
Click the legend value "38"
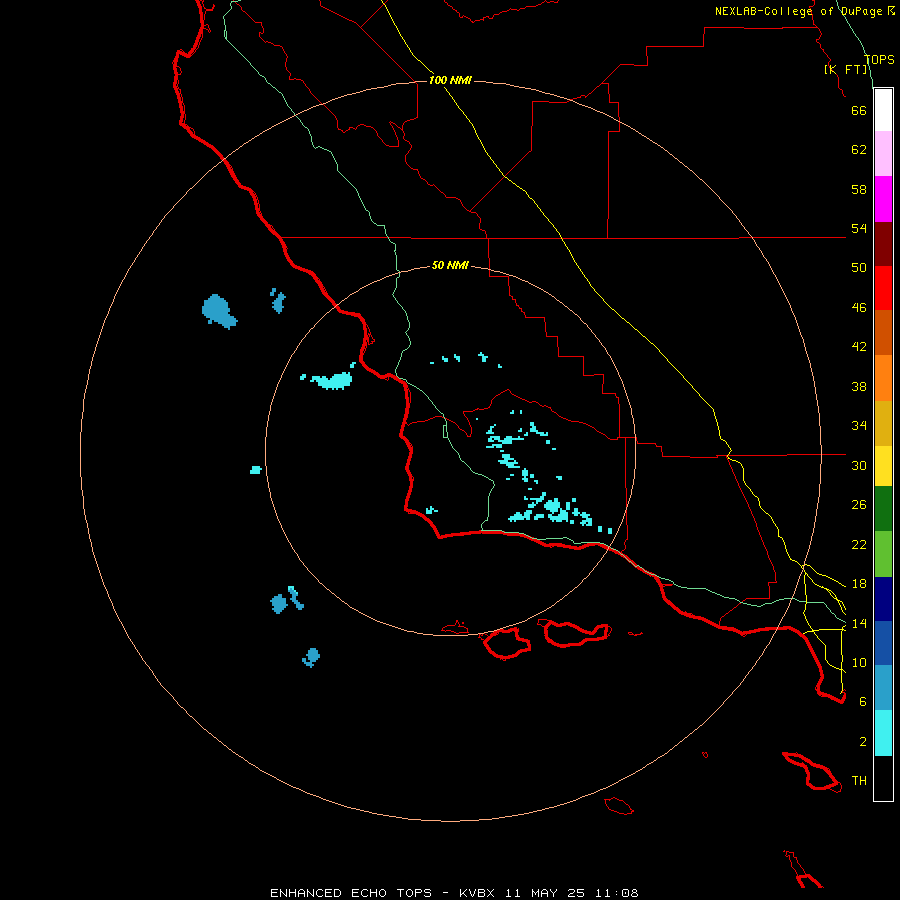tap(859, 386)
